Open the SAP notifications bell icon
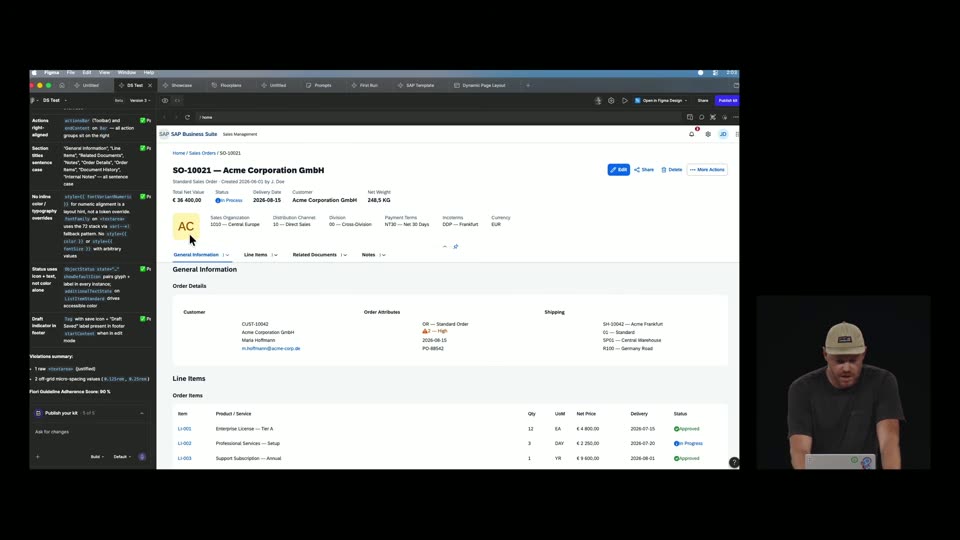This screenshot has width=960, height=540. (692, 134)
